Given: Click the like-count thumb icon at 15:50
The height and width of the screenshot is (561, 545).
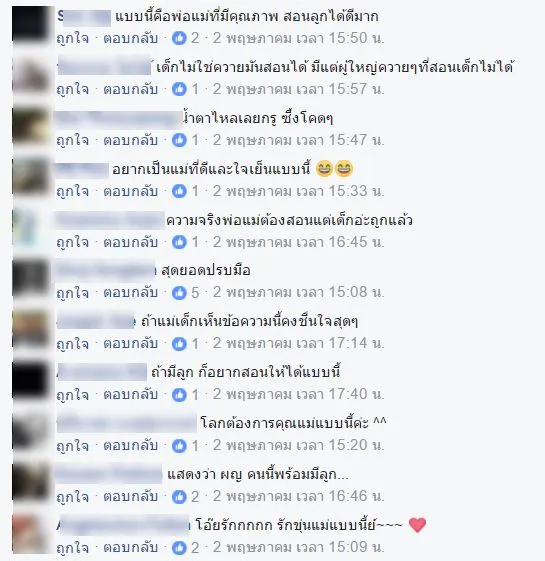Looking at the screenshot, I should tap(179, 38).
